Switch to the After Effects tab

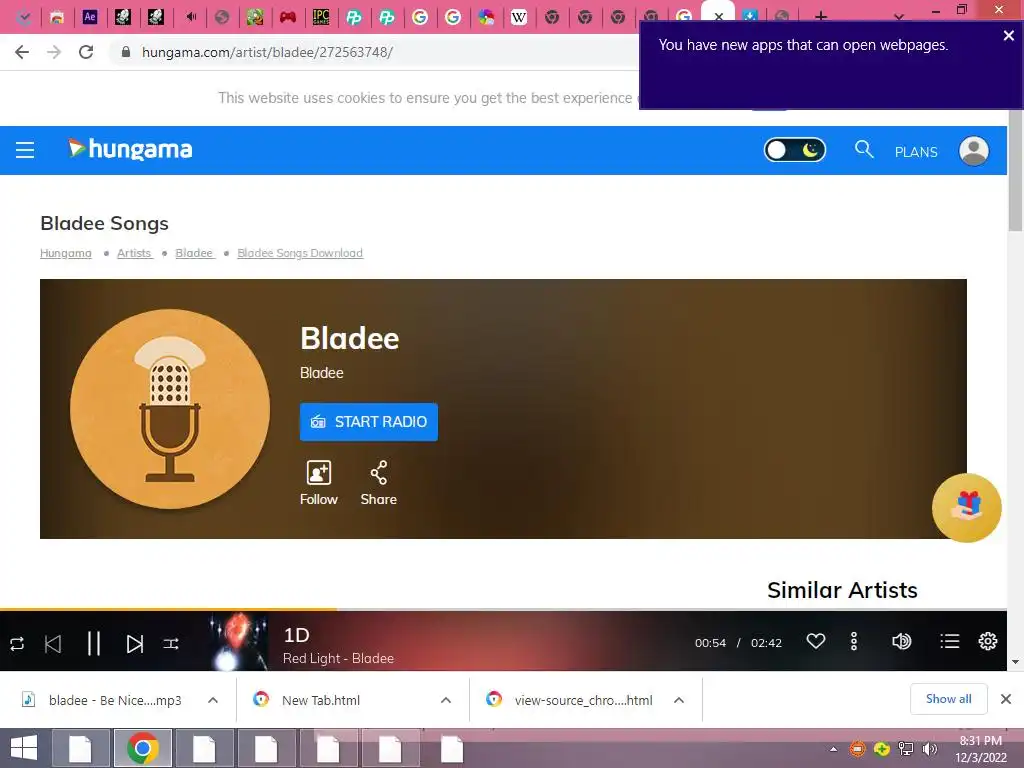tap(89, 17)
